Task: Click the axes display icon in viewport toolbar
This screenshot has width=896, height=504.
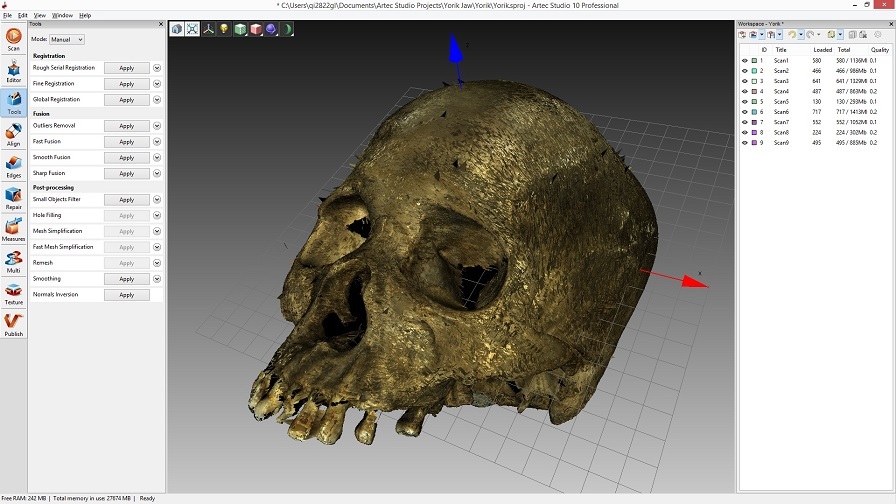Action: click(208, 29)
